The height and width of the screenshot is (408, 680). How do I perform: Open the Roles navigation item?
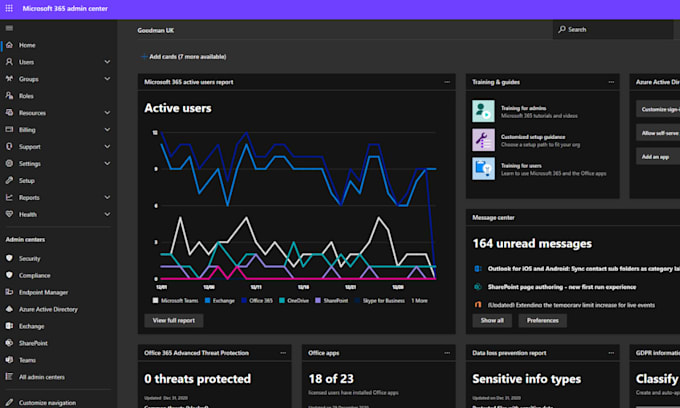[26, 96]
